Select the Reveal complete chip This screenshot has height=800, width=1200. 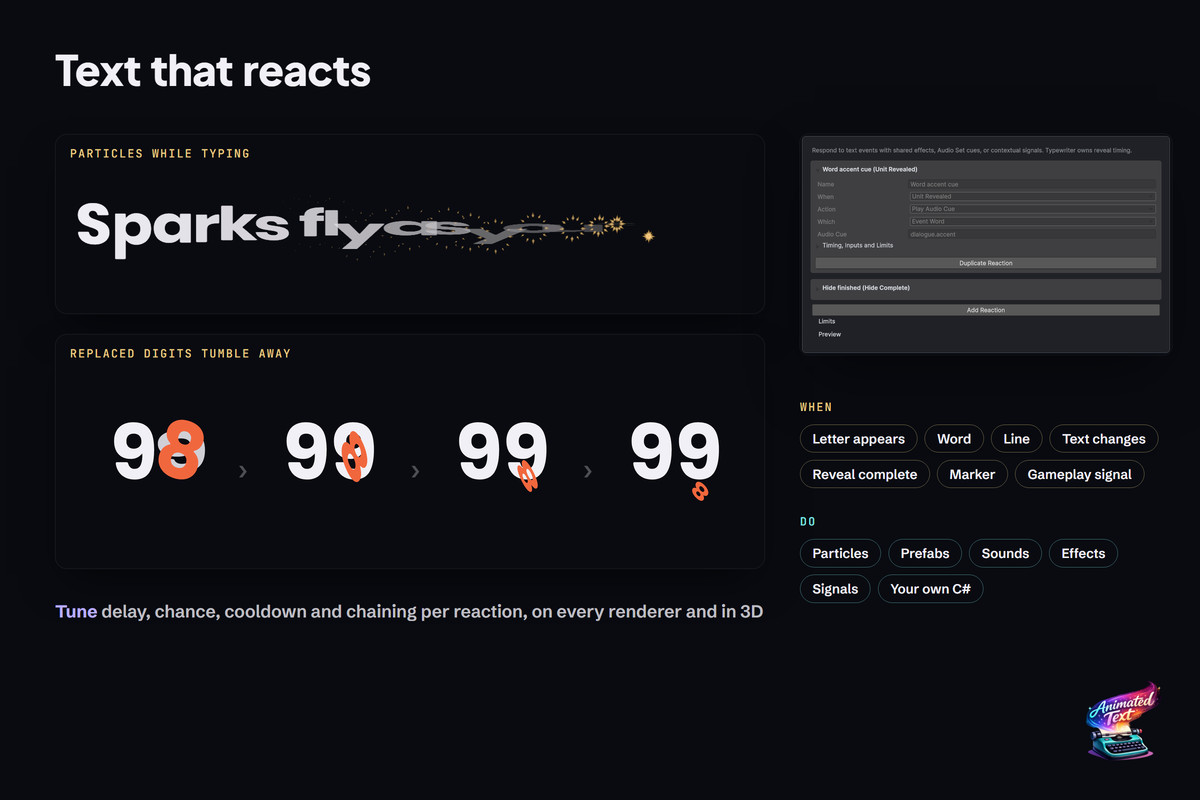[865, 474]
